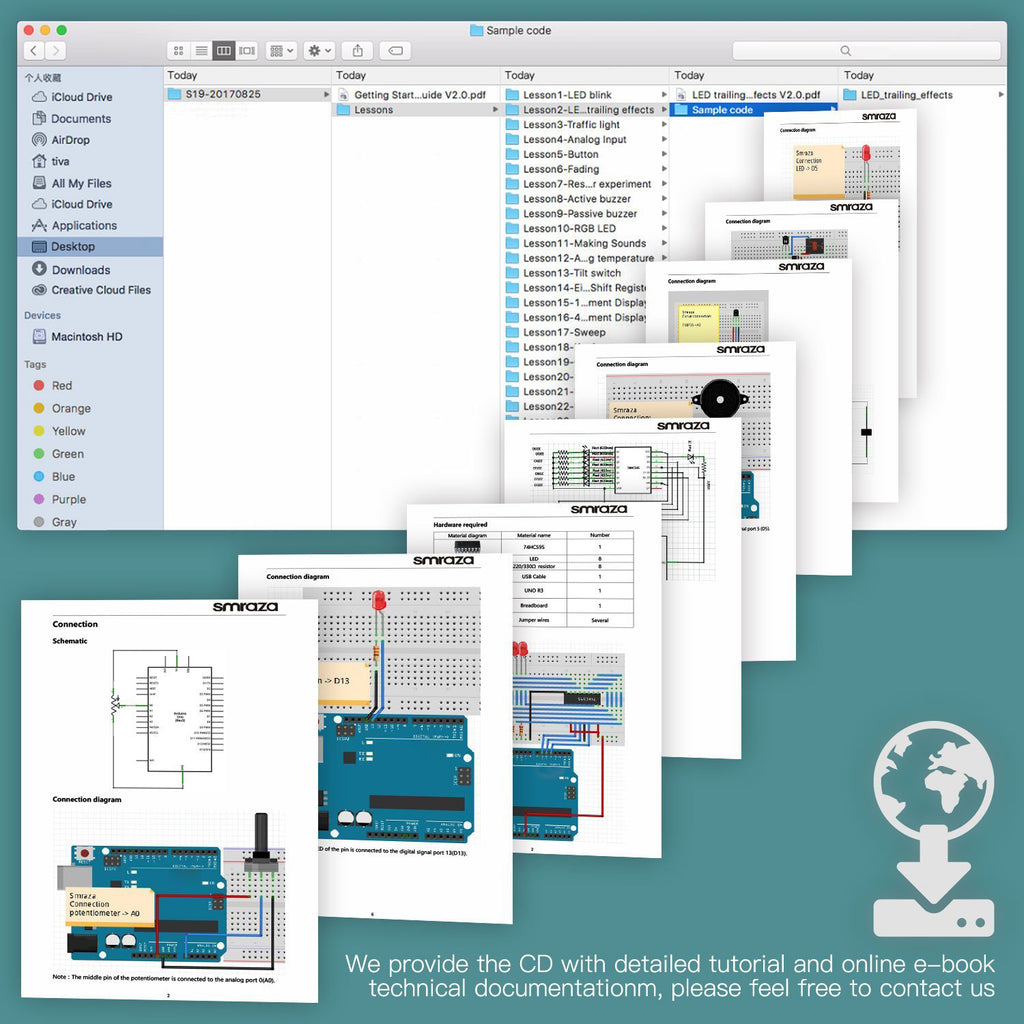Select the Blue tag in sidebar
Screen dimensions: 1024x1024
pyautogui.click(x=63, y=477)
